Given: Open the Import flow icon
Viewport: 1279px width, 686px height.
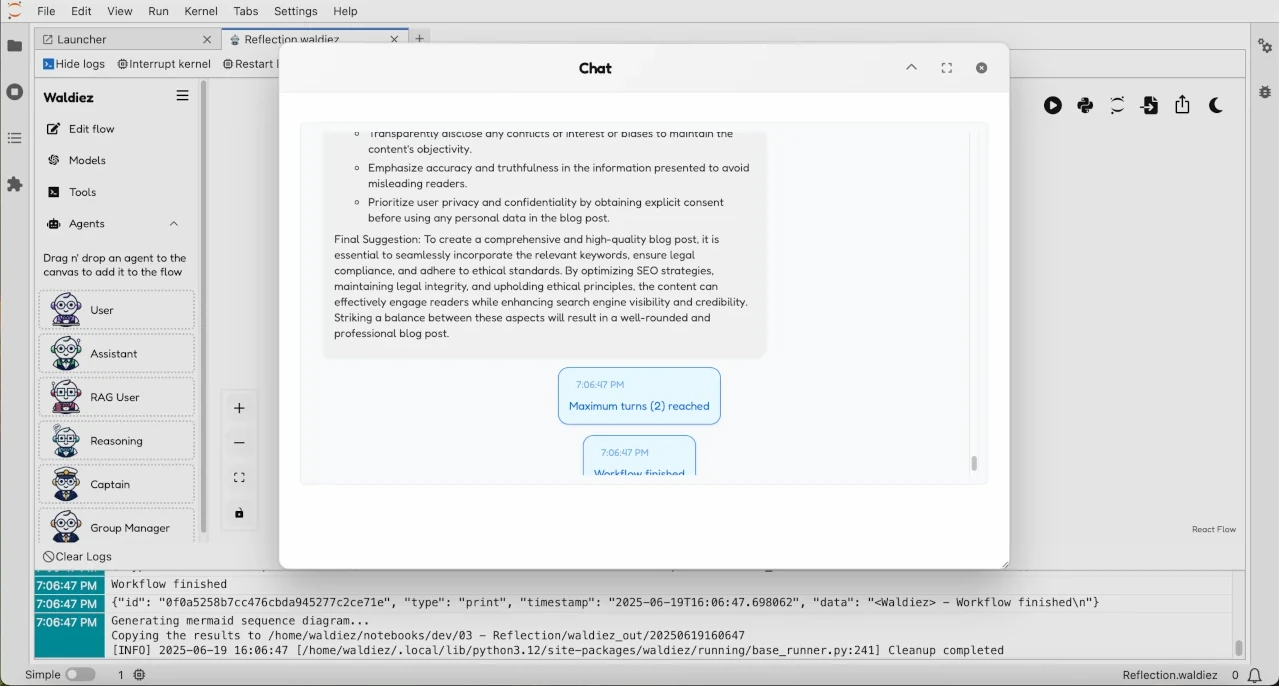Looking at the screenshot, I should pos(1149,105).
